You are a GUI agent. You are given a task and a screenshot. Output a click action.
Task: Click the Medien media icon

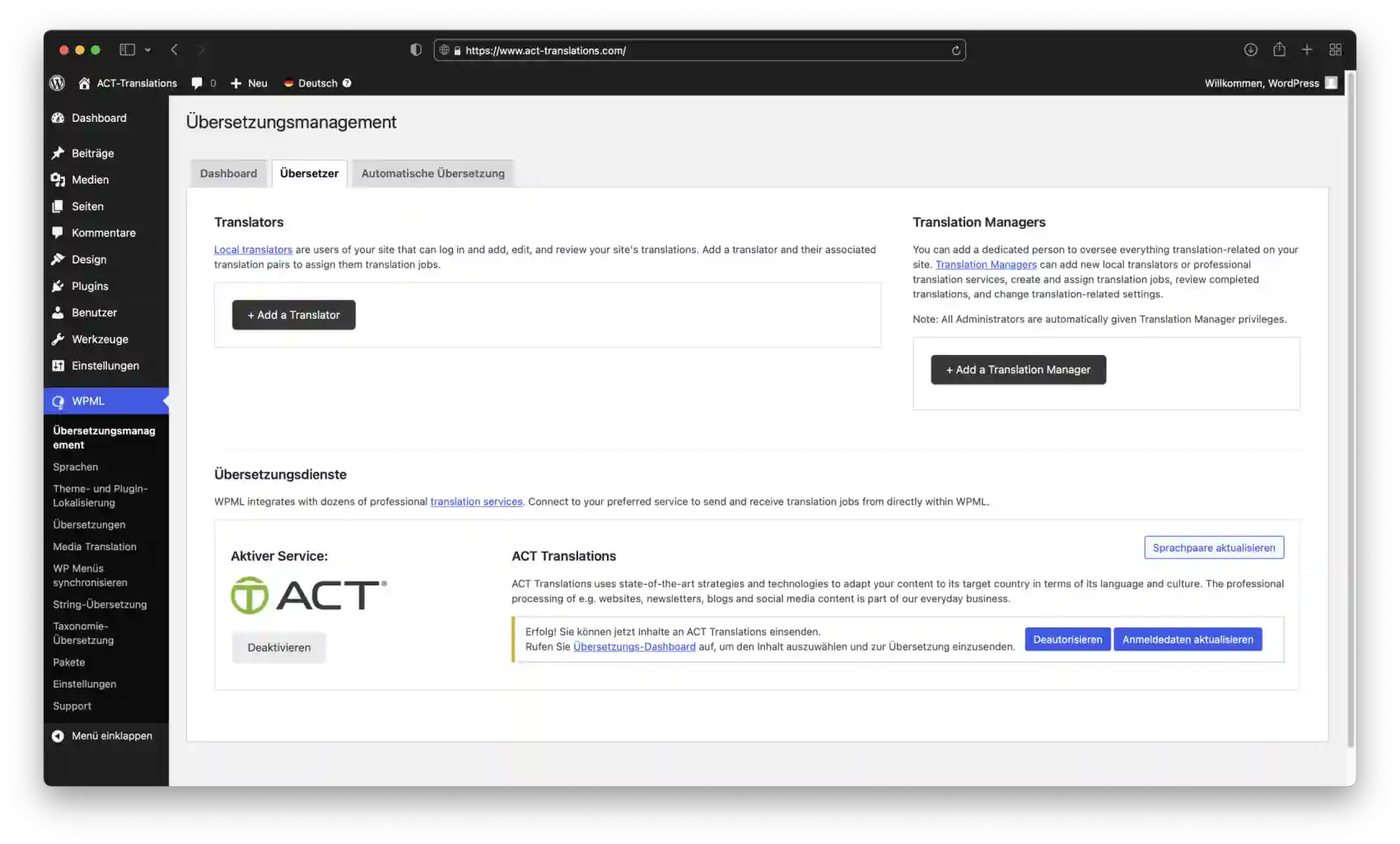pyautogui.click(x=58, y=180)
